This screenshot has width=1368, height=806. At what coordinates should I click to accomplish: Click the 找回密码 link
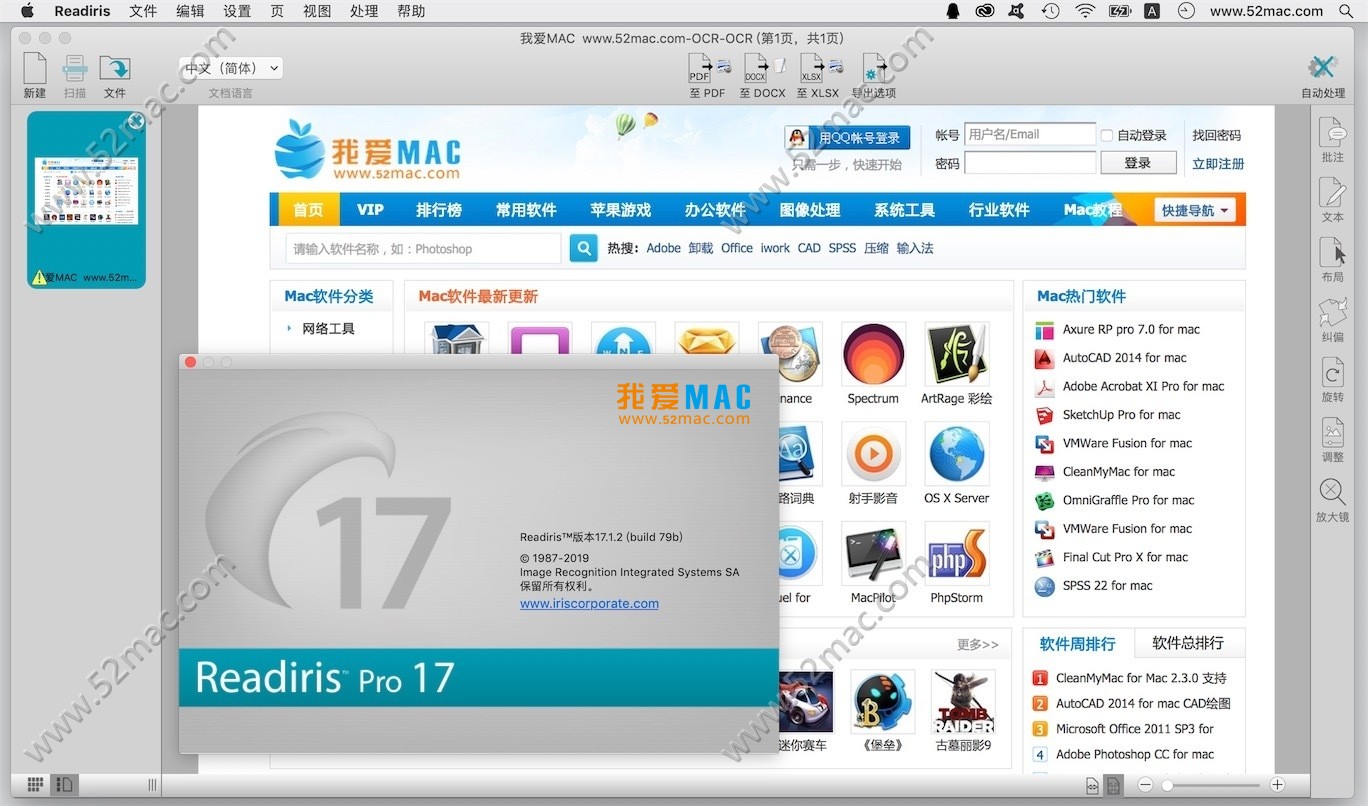click(1216, 135)
